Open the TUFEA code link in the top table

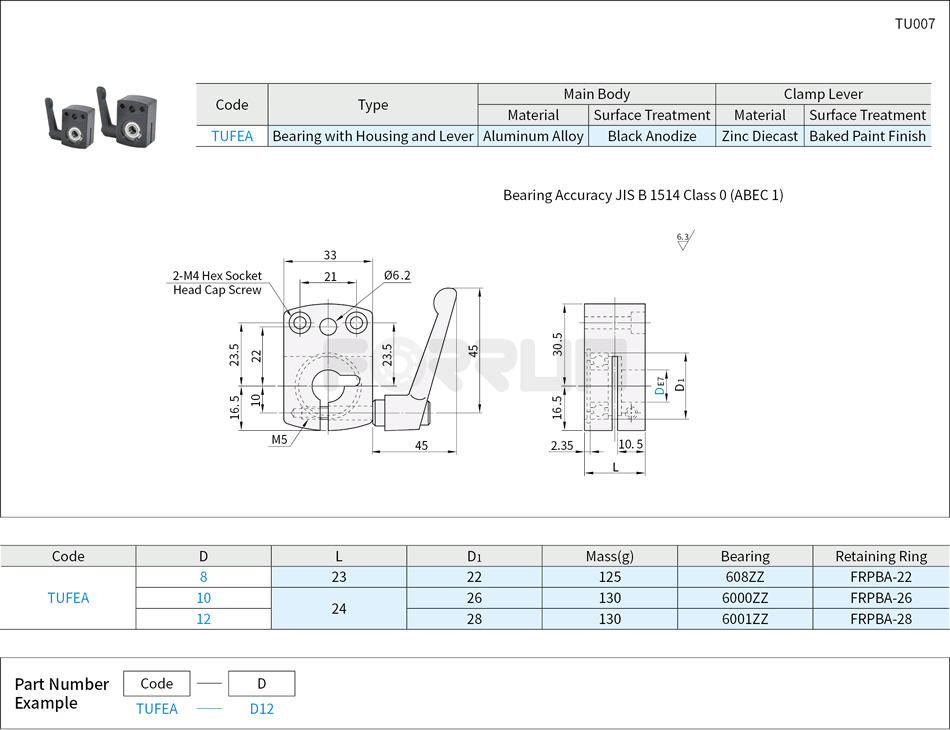click(x=232, y=136)
